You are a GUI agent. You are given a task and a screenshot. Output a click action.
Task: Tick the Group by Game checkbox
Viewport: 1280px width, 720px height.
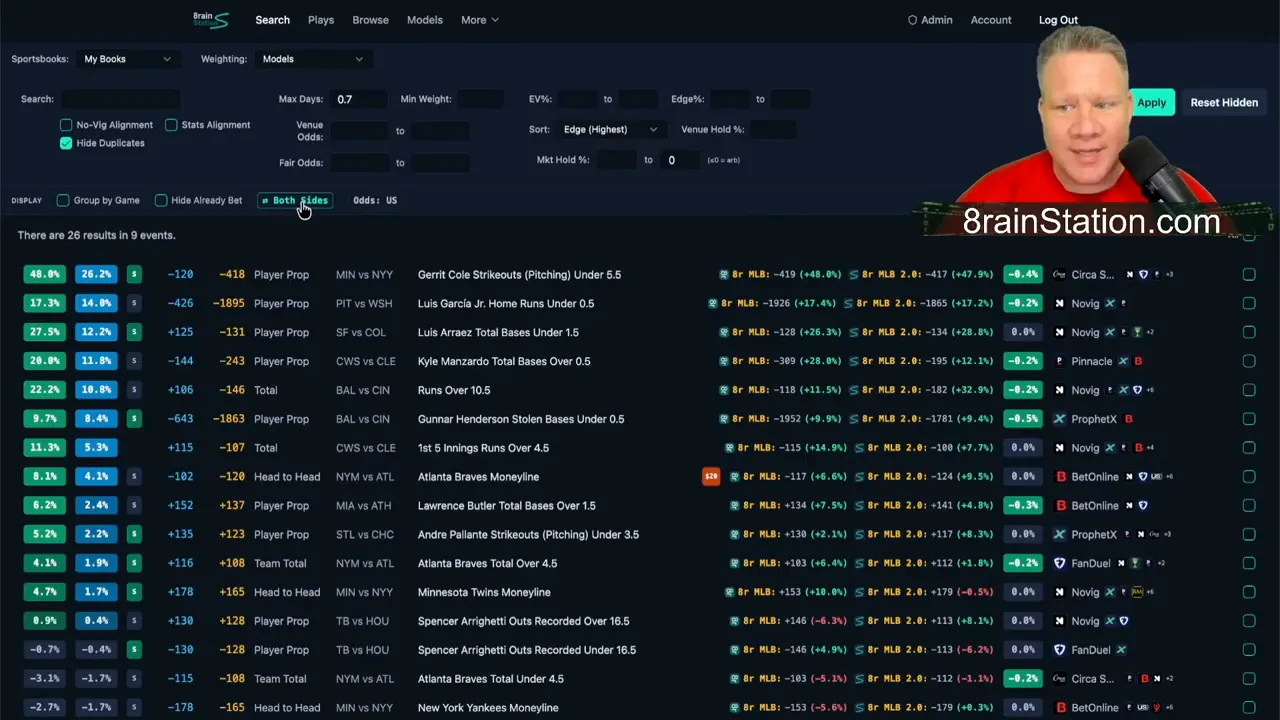point(63,200)
